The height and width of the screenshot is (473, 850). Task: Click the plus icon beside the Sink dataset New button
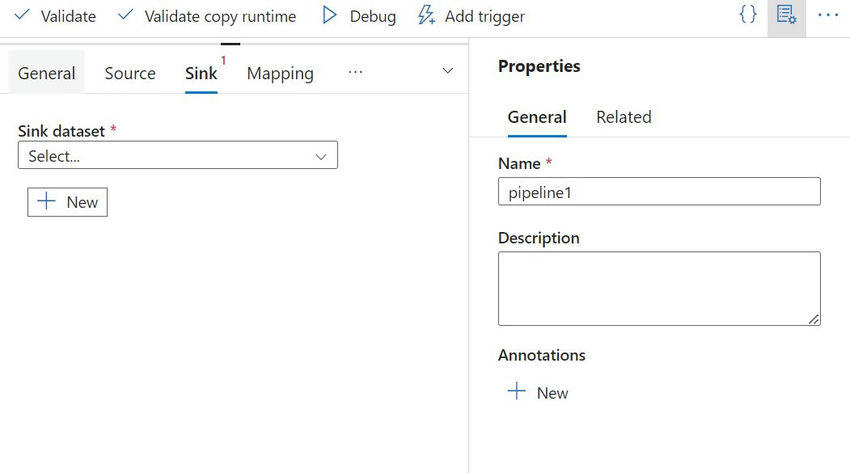click(46, 201)
